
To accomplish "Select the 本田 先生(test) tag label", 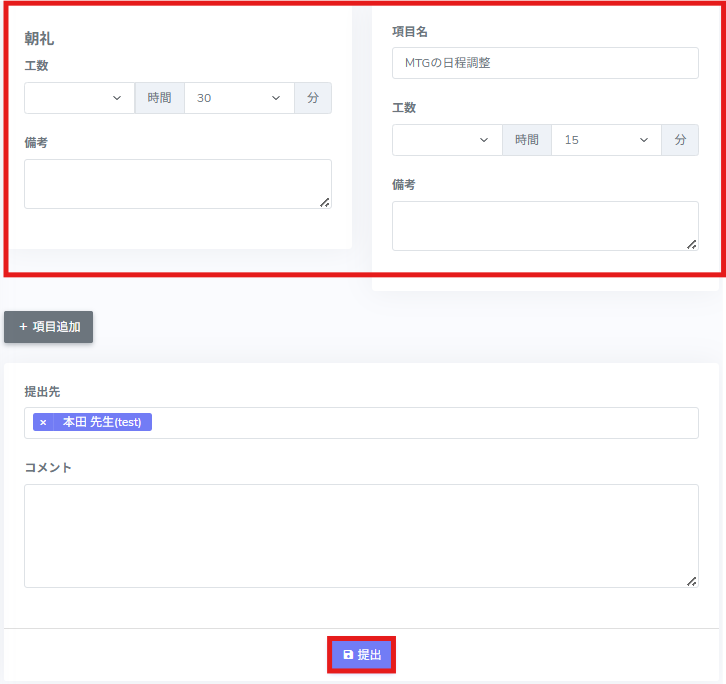I will (x=101, y=423).
